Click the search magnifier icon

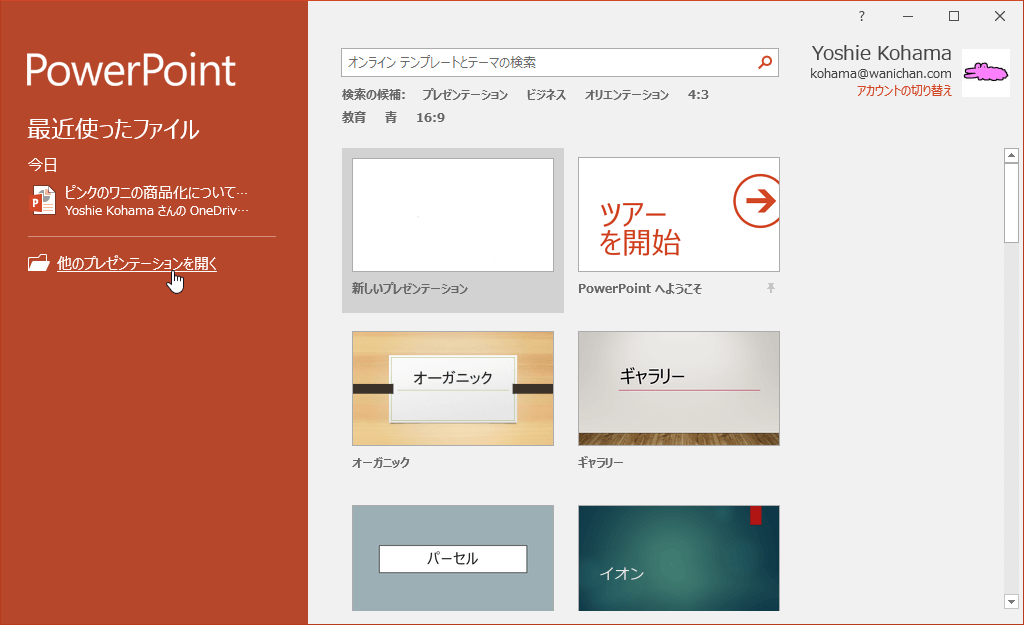(x=765, y=62)
